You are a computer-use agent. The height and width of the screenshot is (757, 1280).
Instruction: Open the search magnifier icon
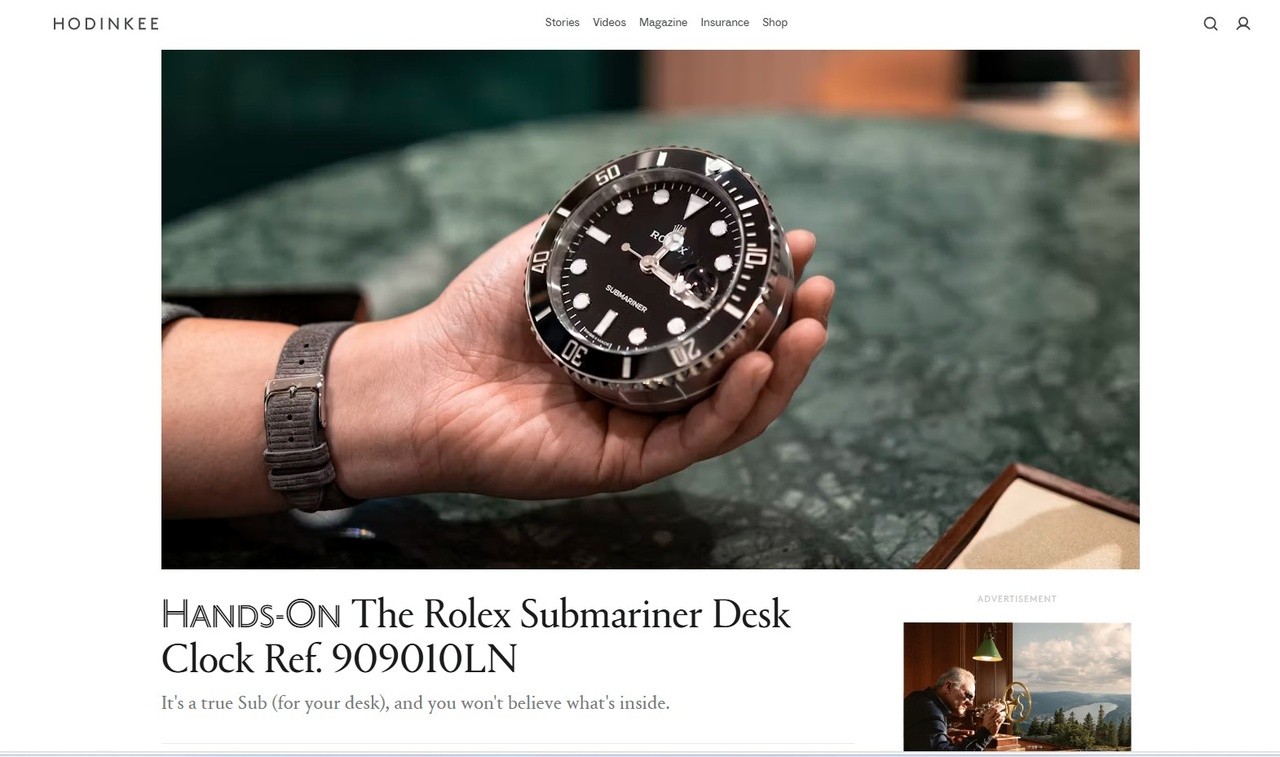coord(1210,23)
